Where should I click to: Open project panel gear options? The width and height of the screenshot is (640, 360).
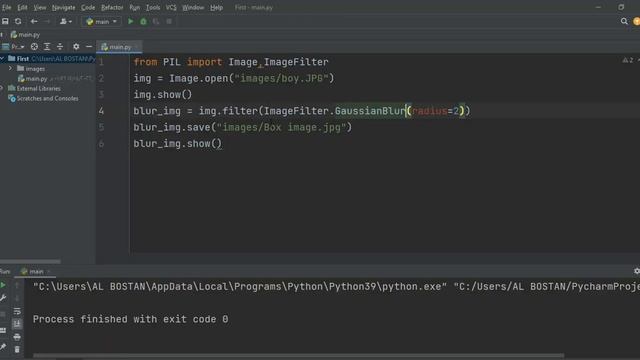76,47
